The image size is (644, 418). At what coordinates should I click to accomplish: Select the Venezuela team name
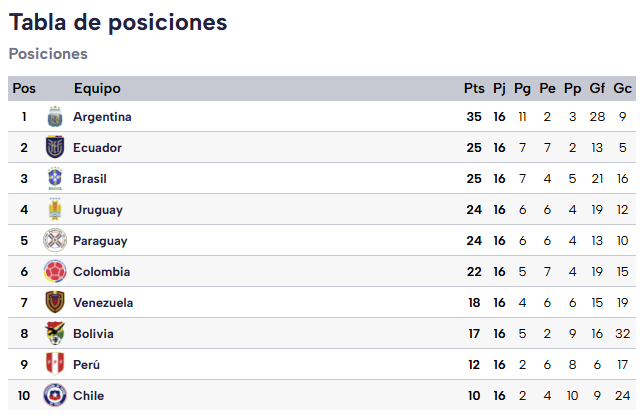tap(103, 303)
